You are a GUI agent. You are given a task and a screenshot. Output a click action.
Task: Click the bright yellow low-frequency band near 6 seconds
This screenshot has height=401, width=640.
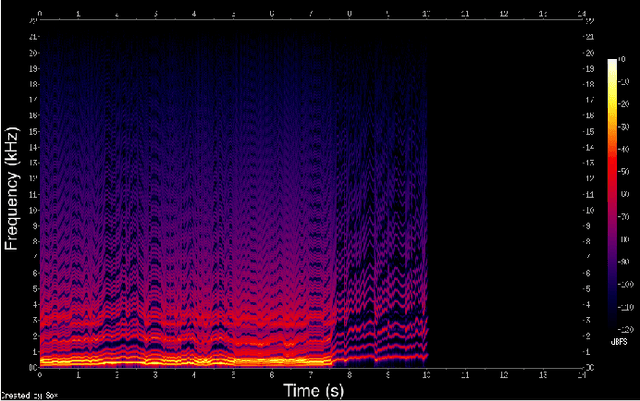272,358
